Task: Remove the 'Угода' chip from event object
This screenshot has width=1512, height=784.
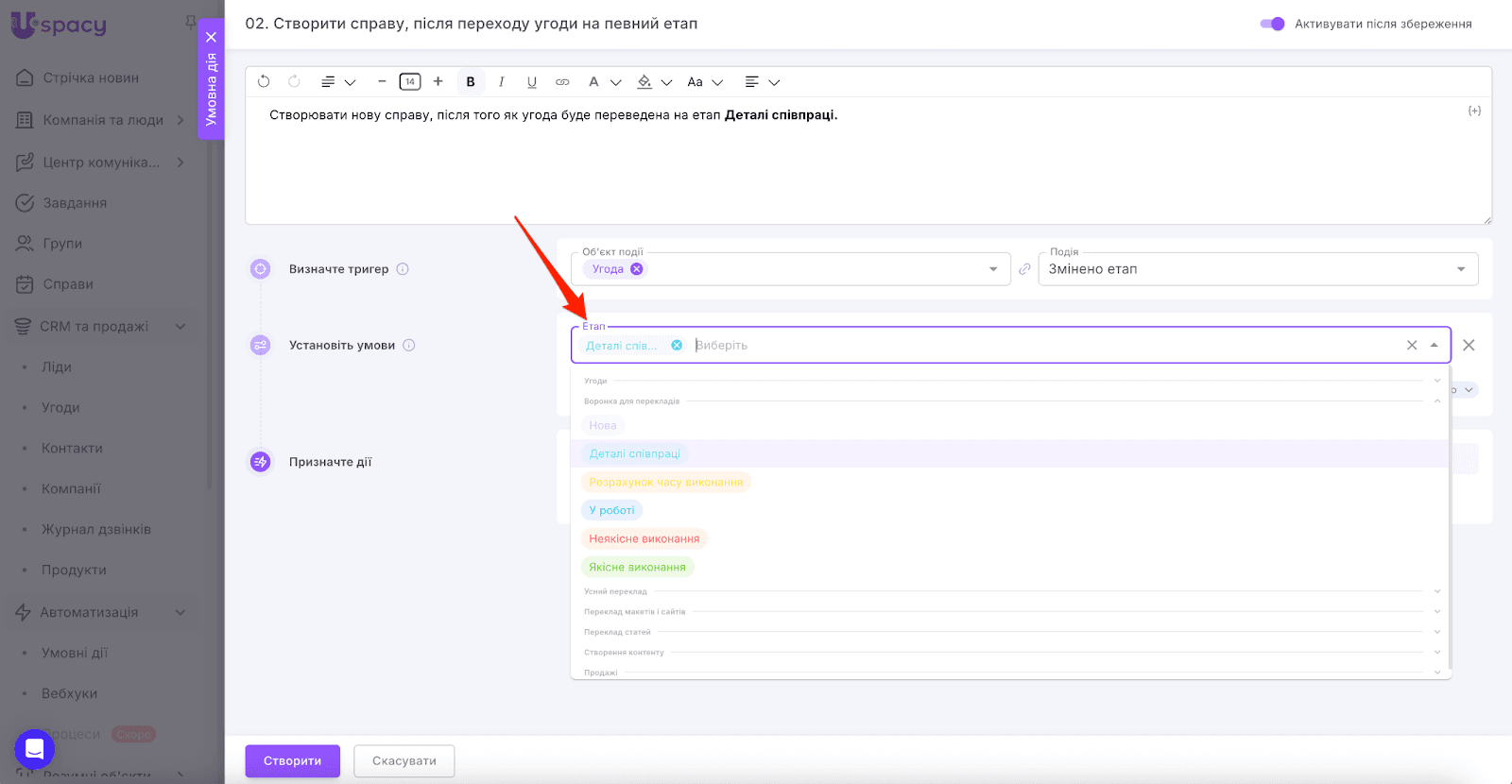Action: 637,269
